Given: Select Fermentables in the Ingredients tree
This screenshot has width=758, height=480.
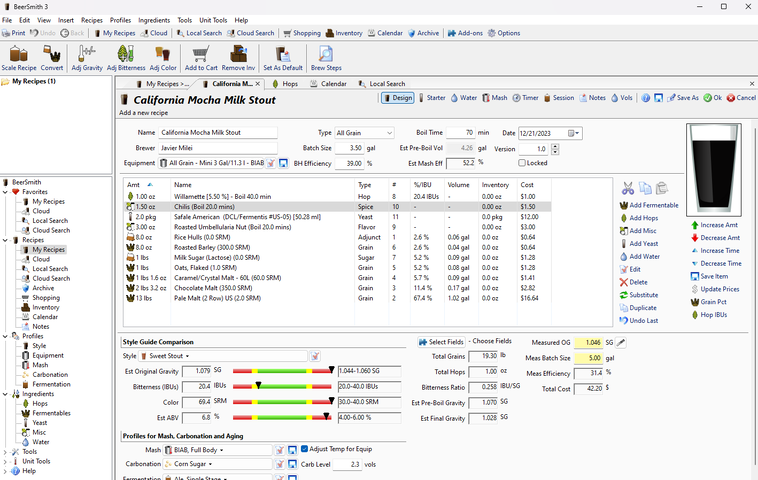Looking at the screenshot, I should [51, 413].
